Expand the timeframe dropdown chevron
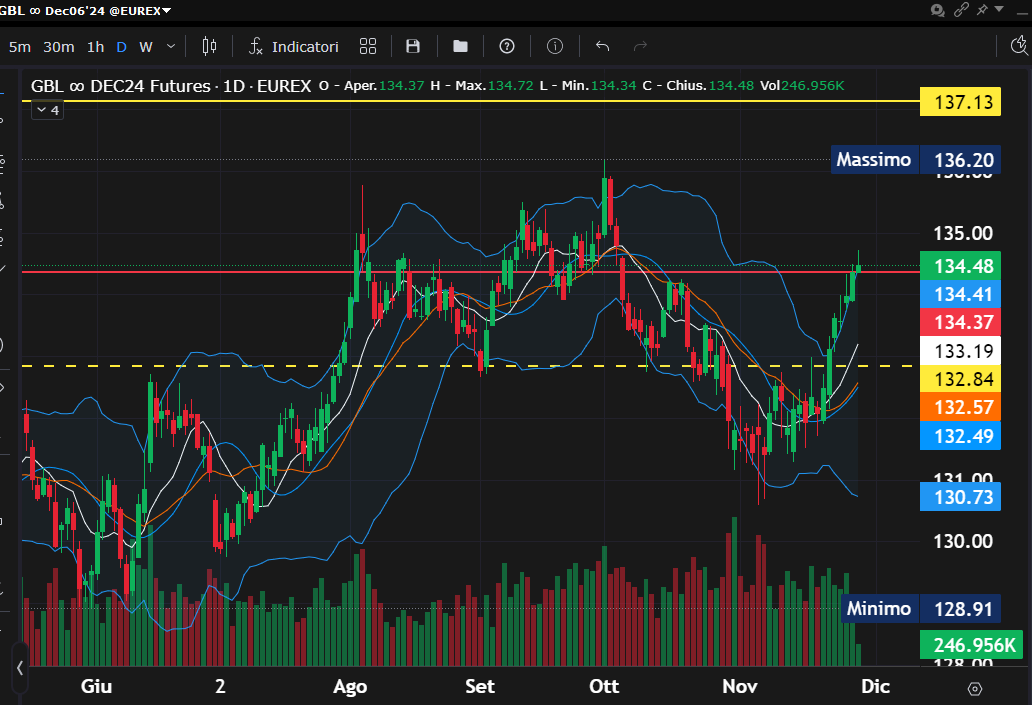 coord(171,46)
